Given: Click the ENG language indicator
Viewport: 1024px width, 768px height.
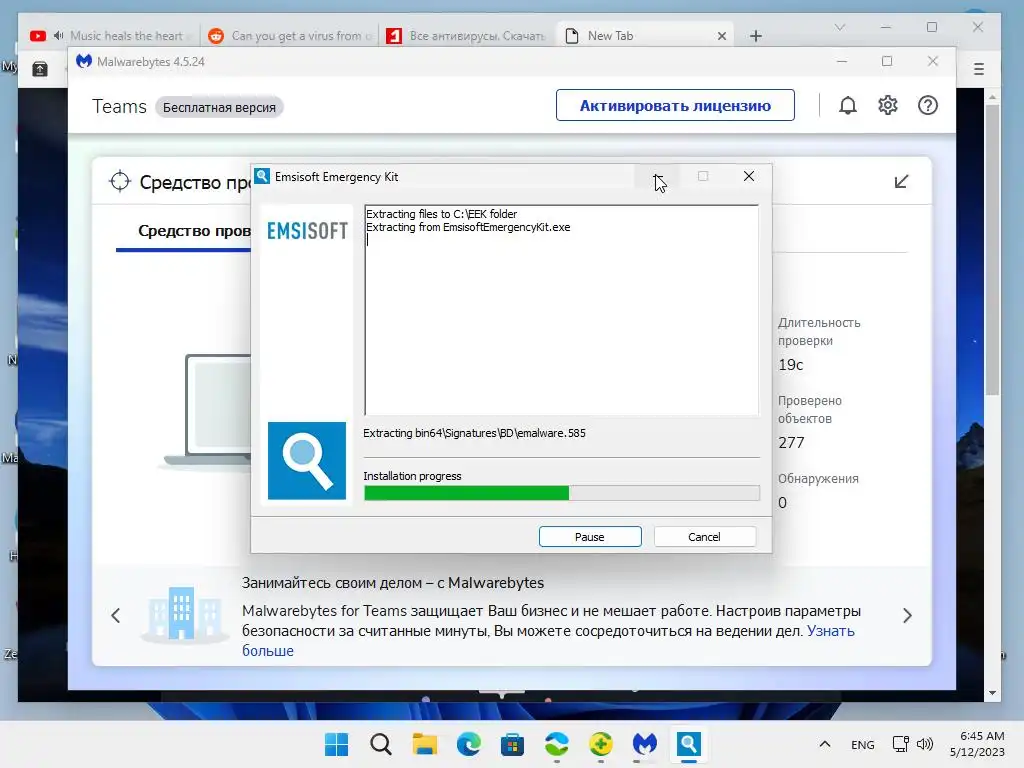Looking at the screenshot, I should pos(863,744).
